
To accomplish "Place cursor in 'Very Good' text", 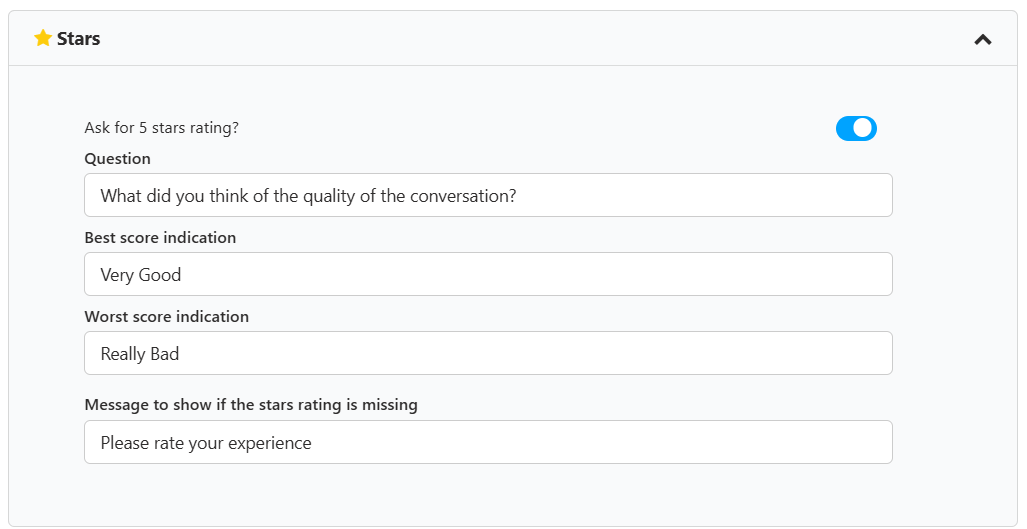I will [141, 275].
